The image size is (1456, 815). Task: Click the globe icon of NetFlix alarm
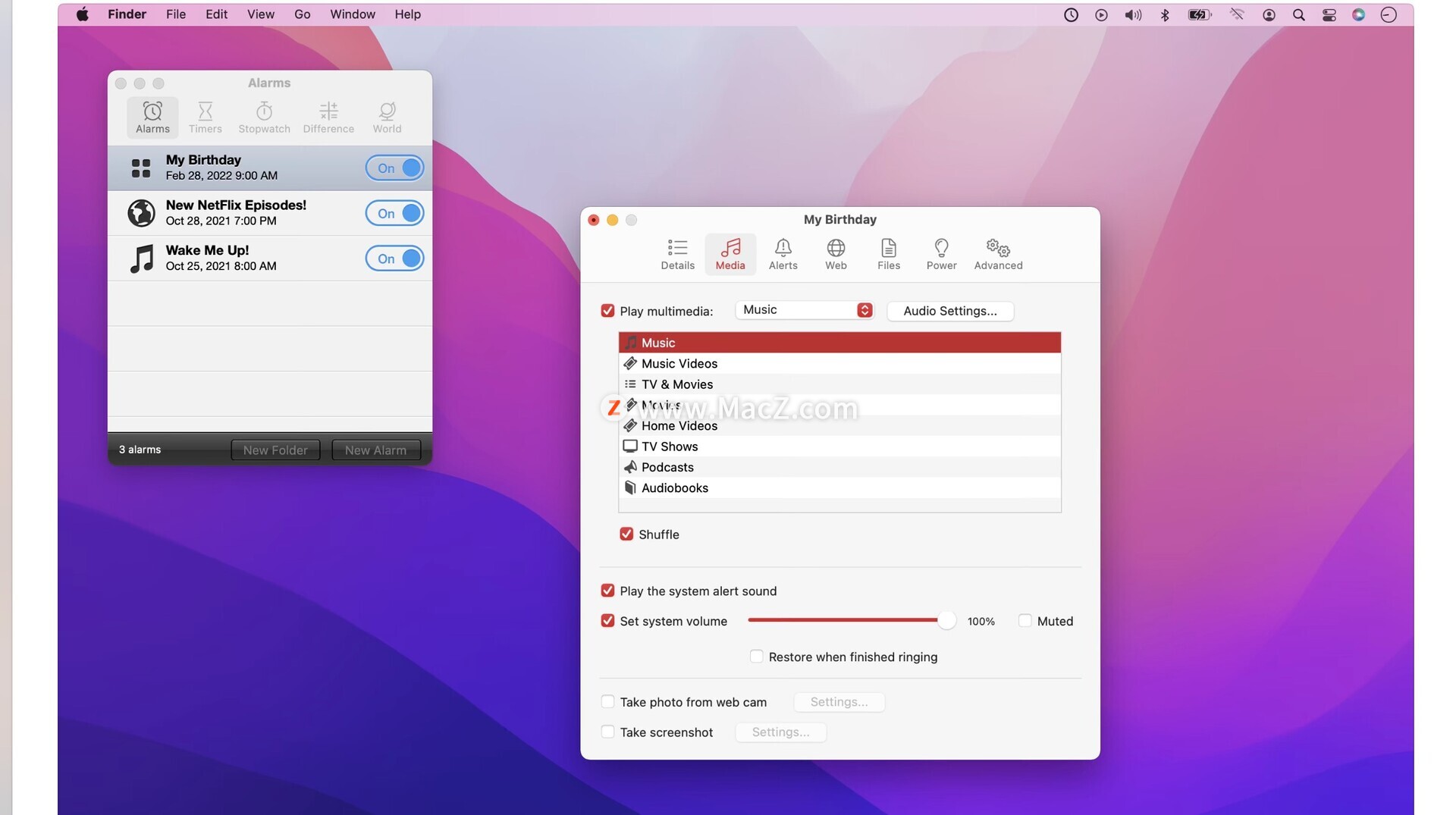[141, 213]
